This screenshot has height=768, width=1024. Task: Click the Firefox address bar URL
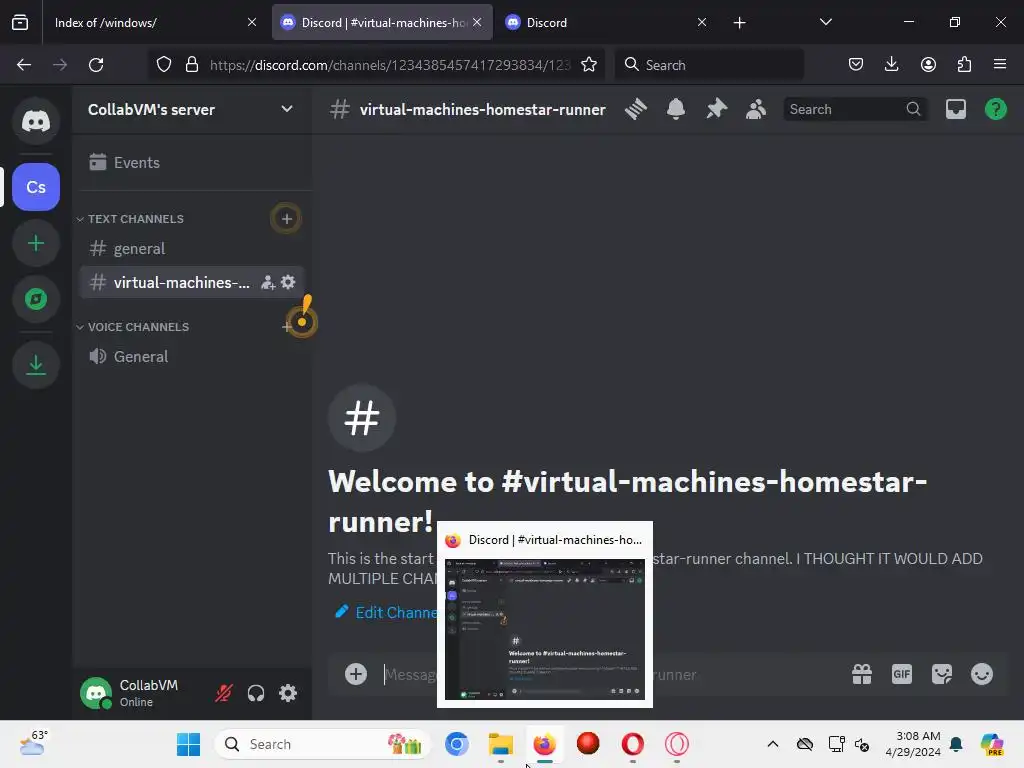click(390, 65)
